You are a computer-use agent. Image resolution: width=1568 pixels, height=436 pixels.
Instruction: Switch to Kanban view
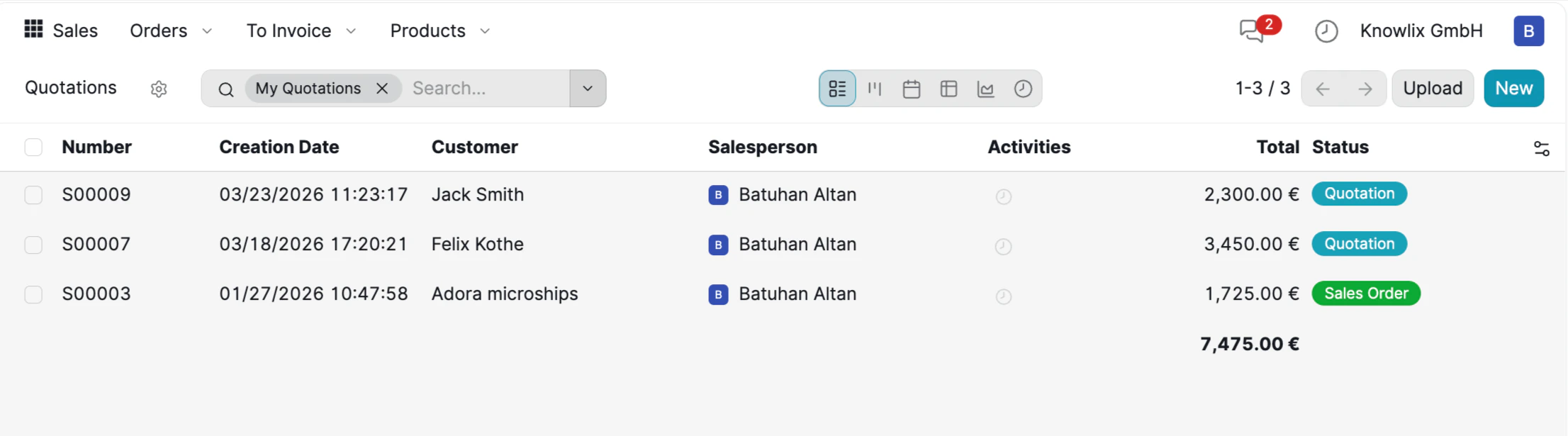(875, 89)
